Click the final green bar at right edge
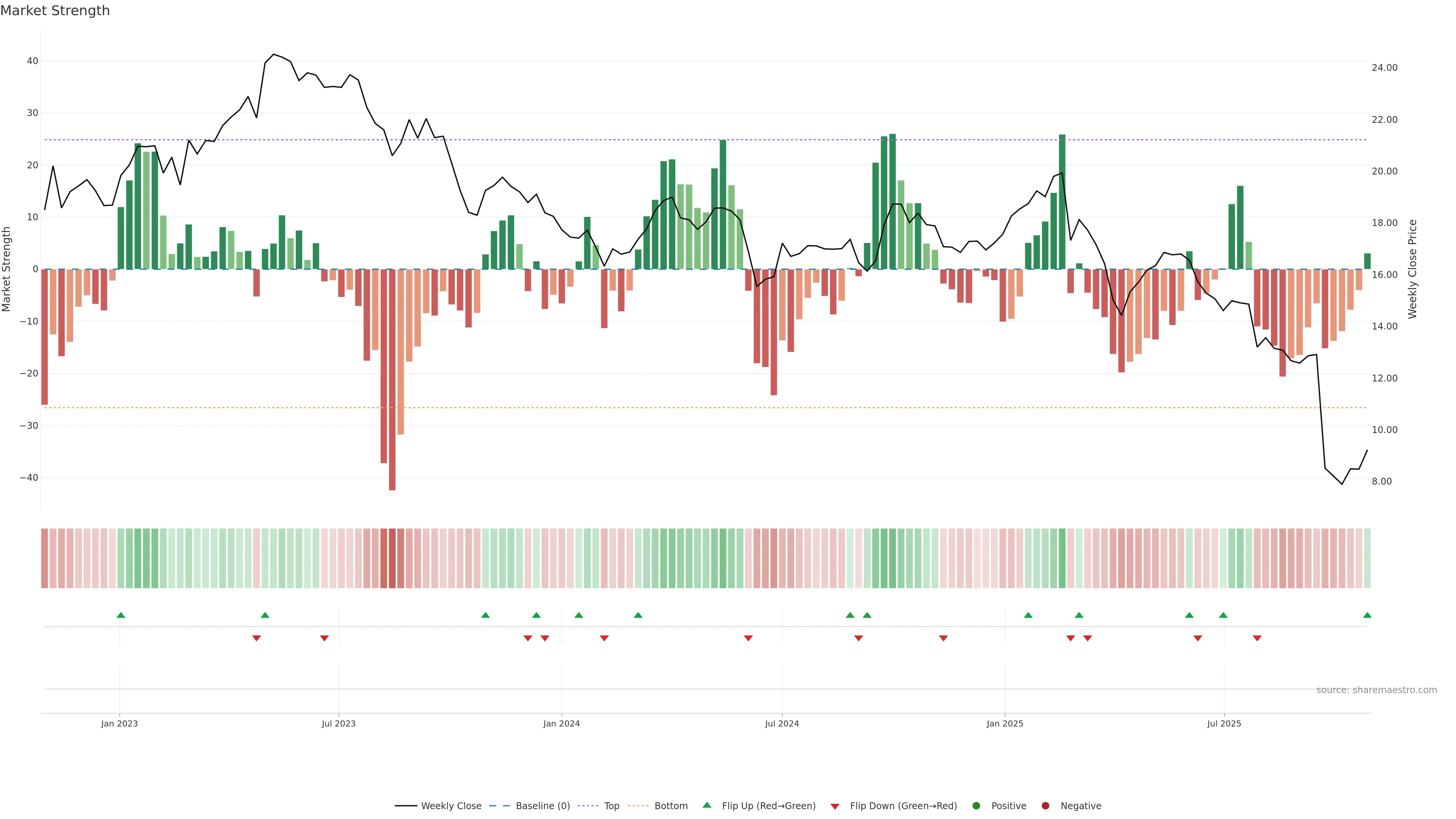The image size is (1456, 819). click(1367, 261)
